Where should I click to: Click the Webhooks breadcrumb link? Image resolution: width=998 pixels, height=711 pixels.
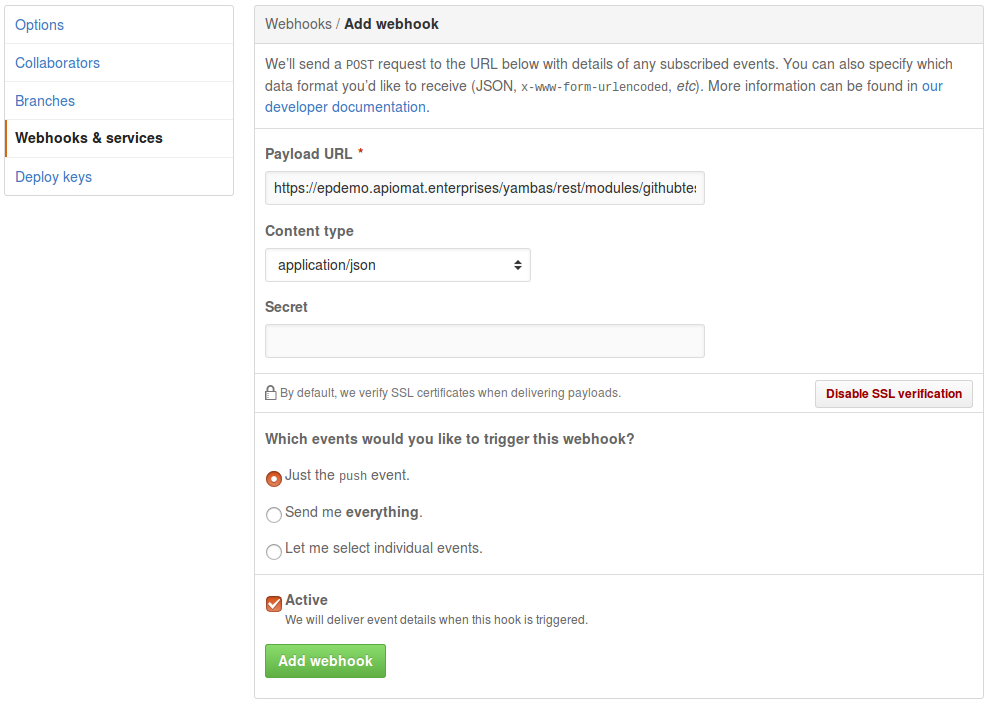tap(297, 24)
